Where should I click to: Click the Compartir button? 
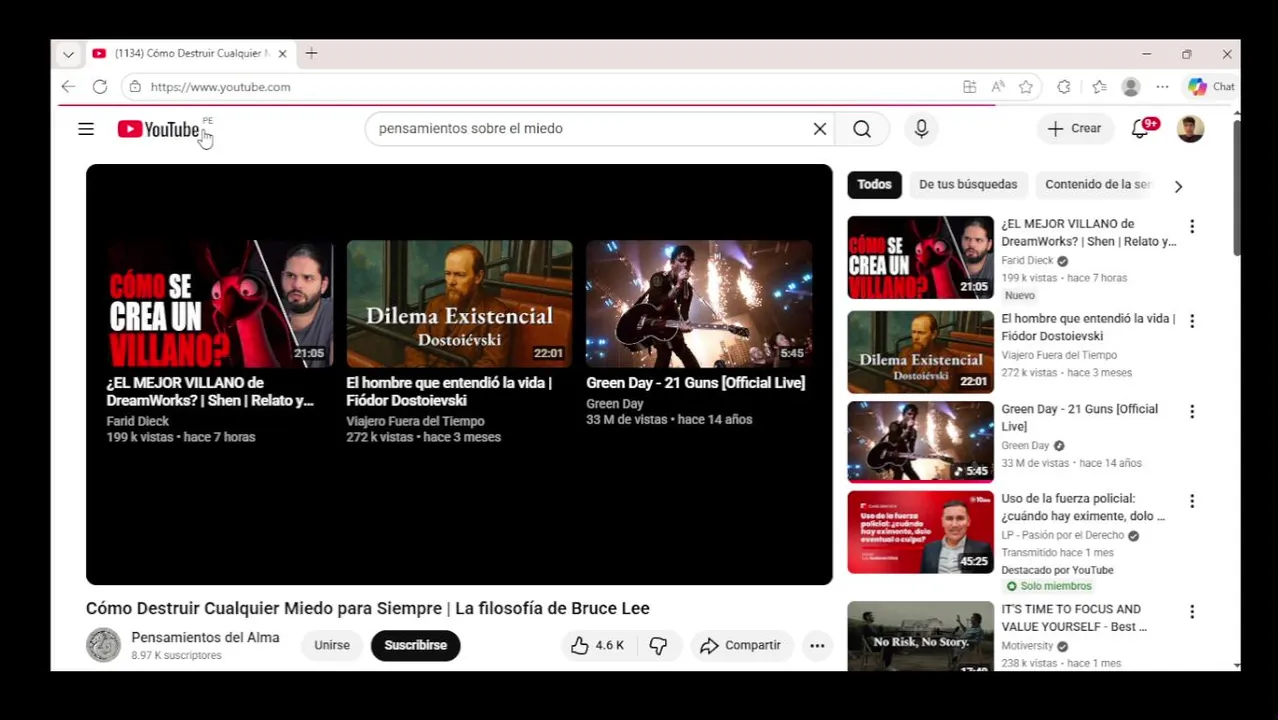[741, 646]
